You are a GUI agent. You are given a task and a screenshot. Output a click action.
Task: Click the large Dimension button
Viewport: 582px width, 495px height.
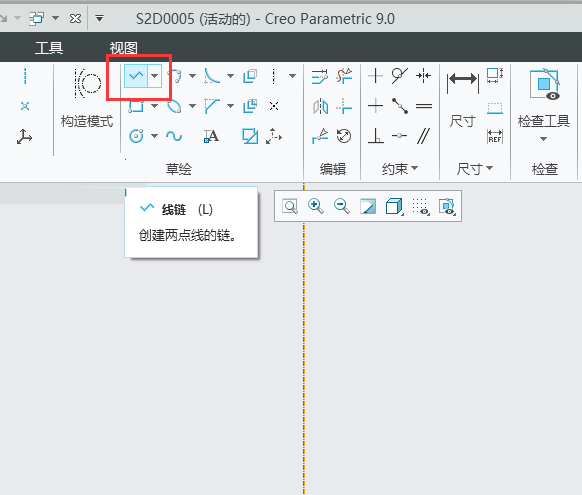click(463, 99)
